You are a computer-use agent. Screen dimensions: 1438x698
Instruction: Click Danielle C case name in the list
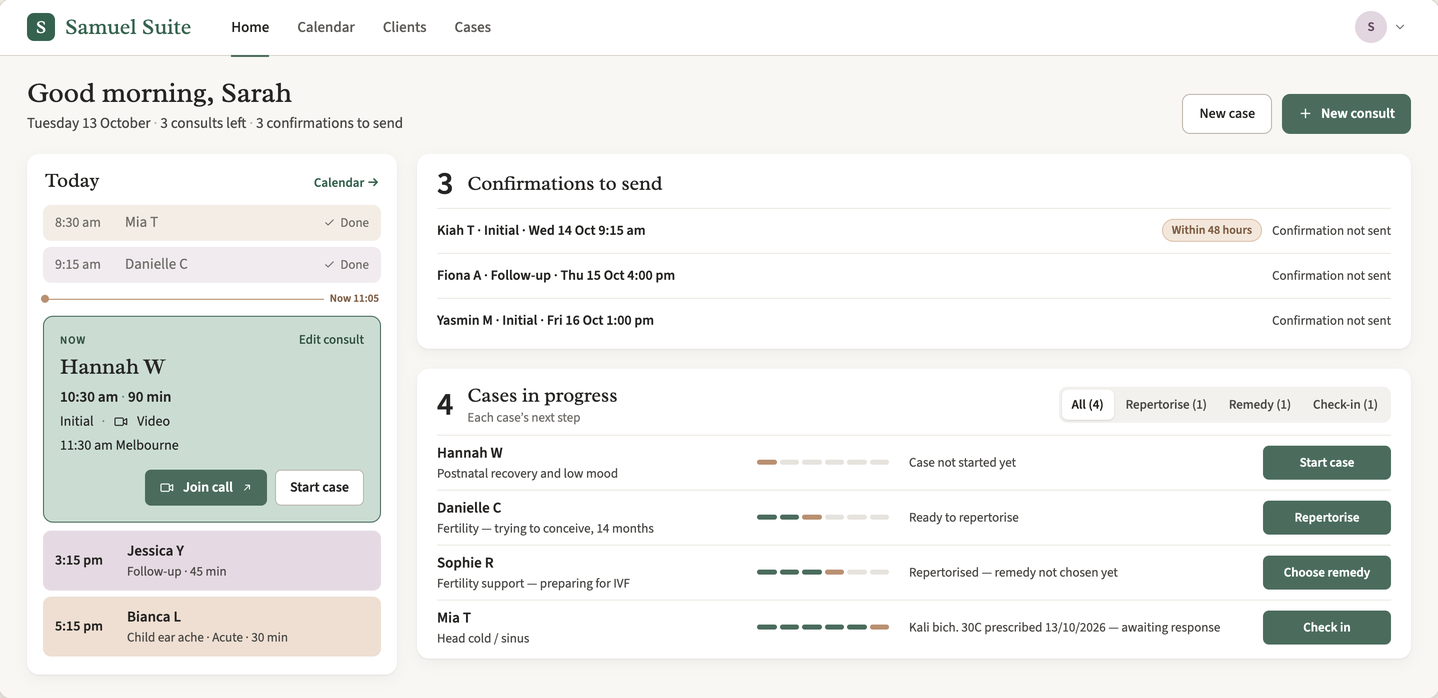click(469, 508)
